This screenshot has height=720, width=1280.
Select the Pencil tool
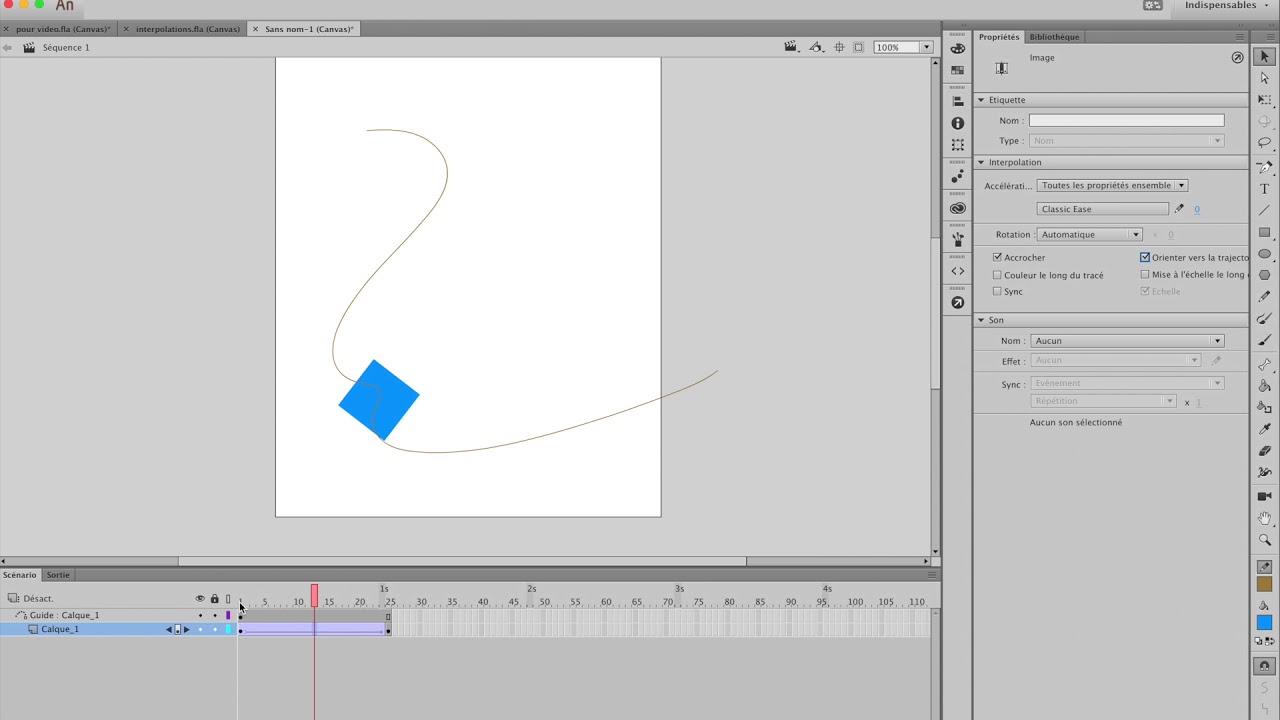1265,297
